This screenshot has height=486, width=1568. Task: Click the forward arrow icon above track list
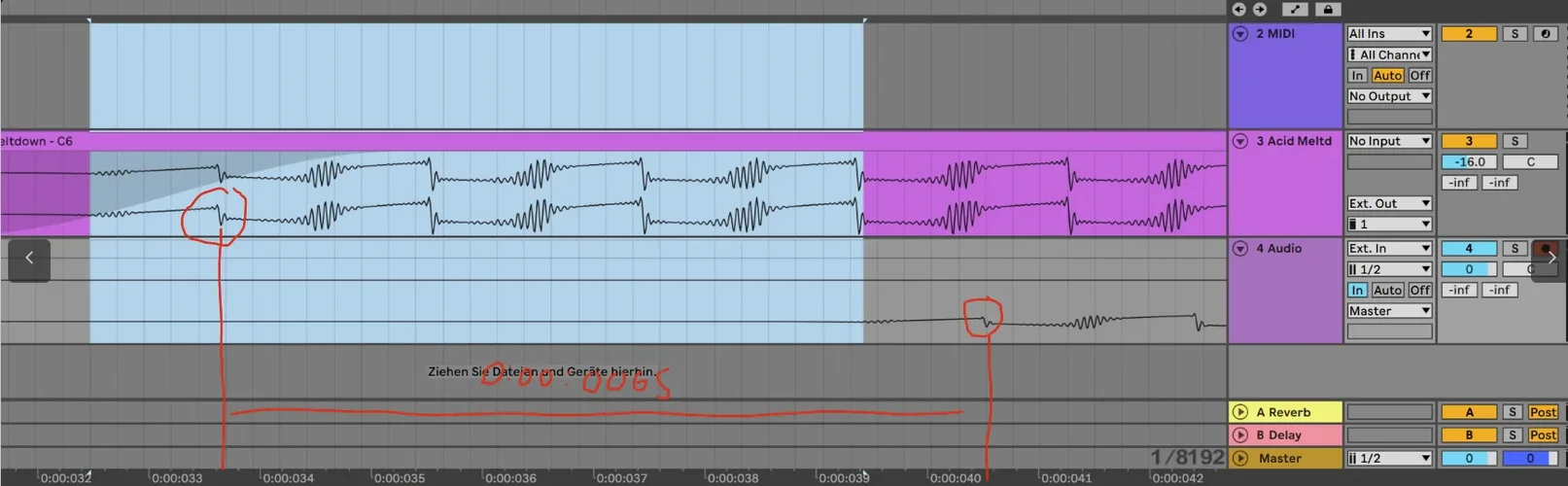1260,9
